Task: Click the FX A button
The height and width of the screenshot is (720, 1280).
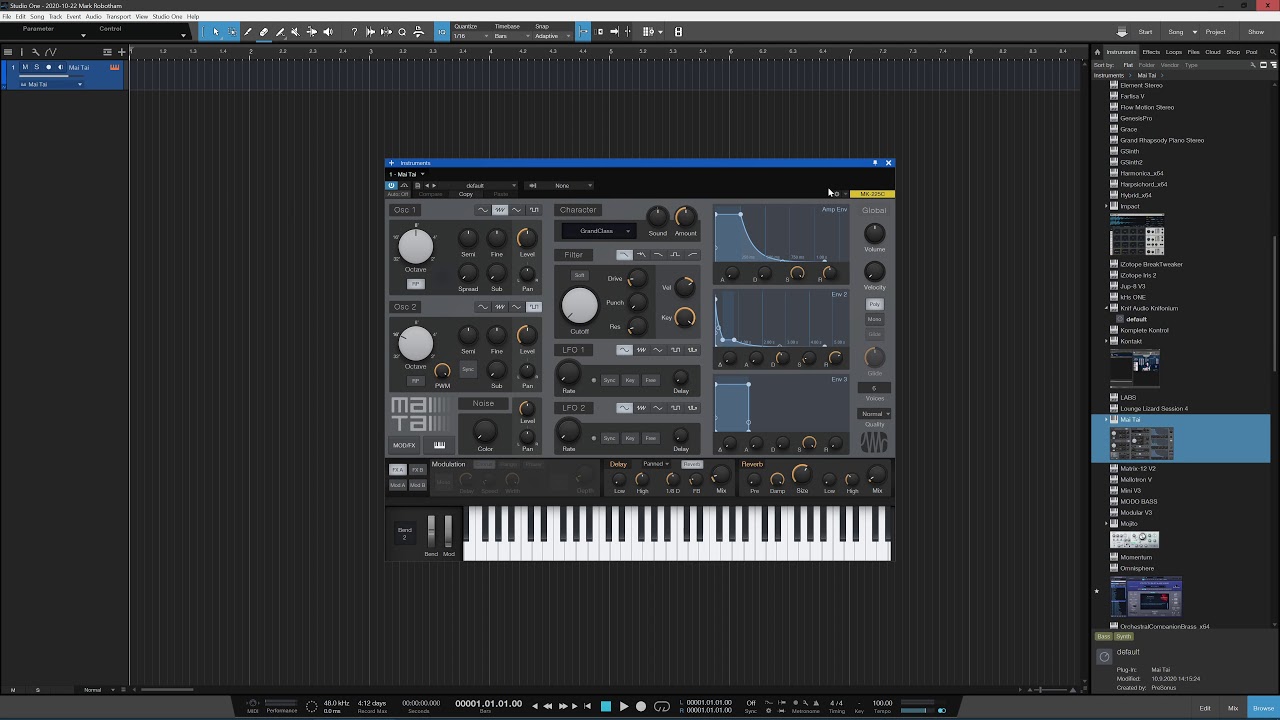Action: [397, 470]
